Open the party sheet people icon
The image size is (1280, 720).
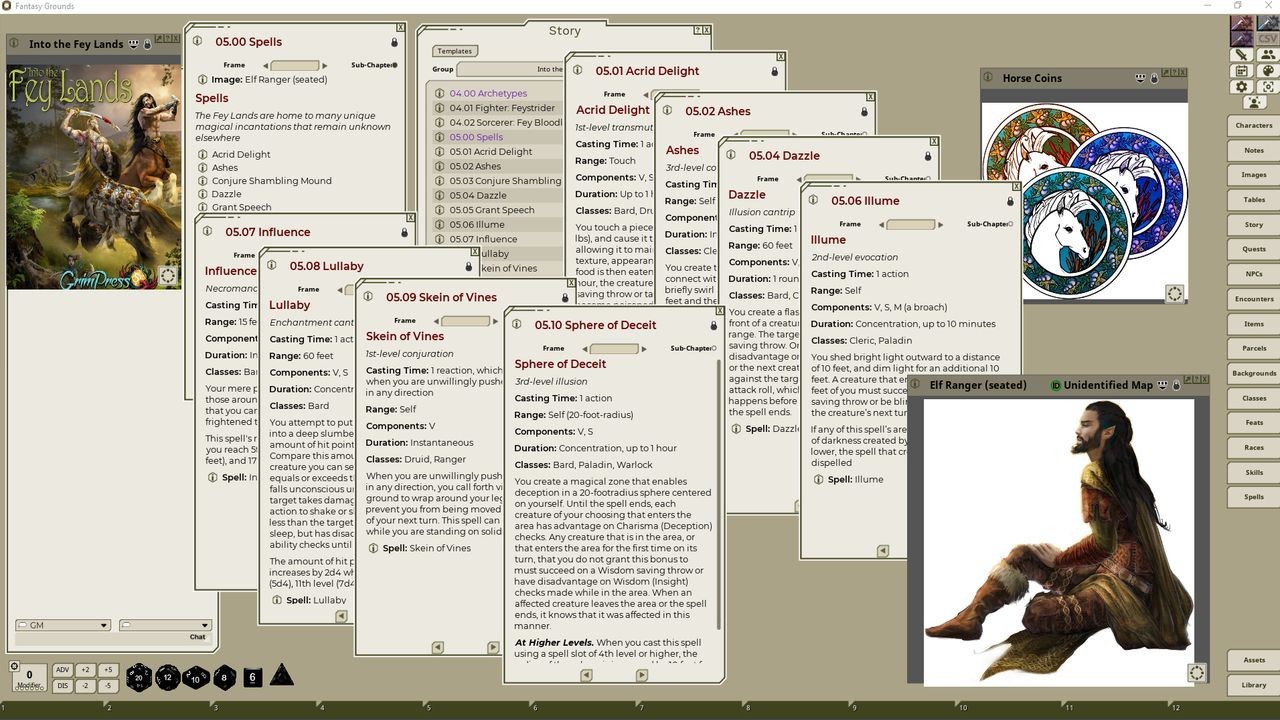tap(1268, 54)
